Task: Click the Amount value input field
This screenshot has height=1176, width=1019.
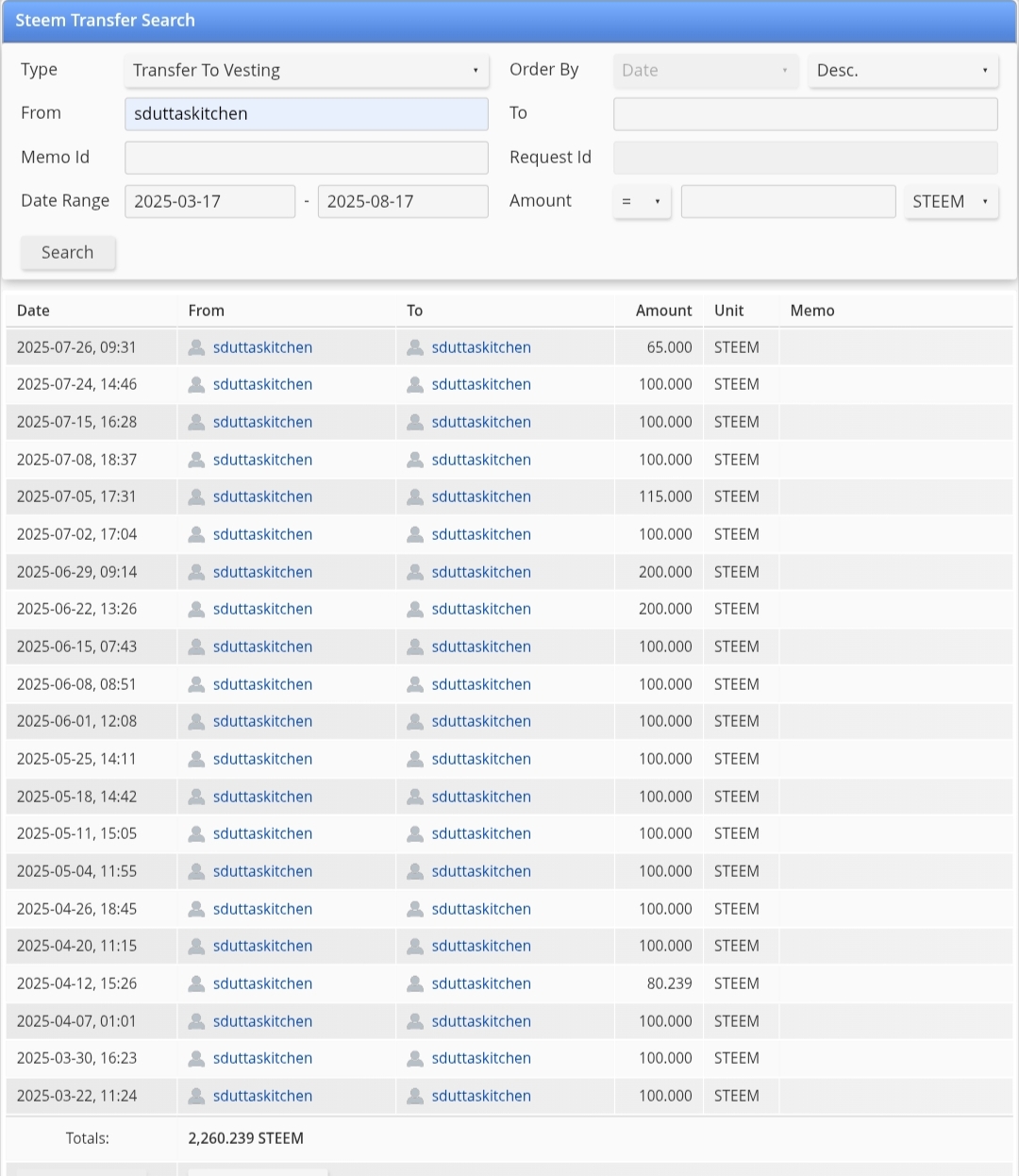Action: (788, 201)
